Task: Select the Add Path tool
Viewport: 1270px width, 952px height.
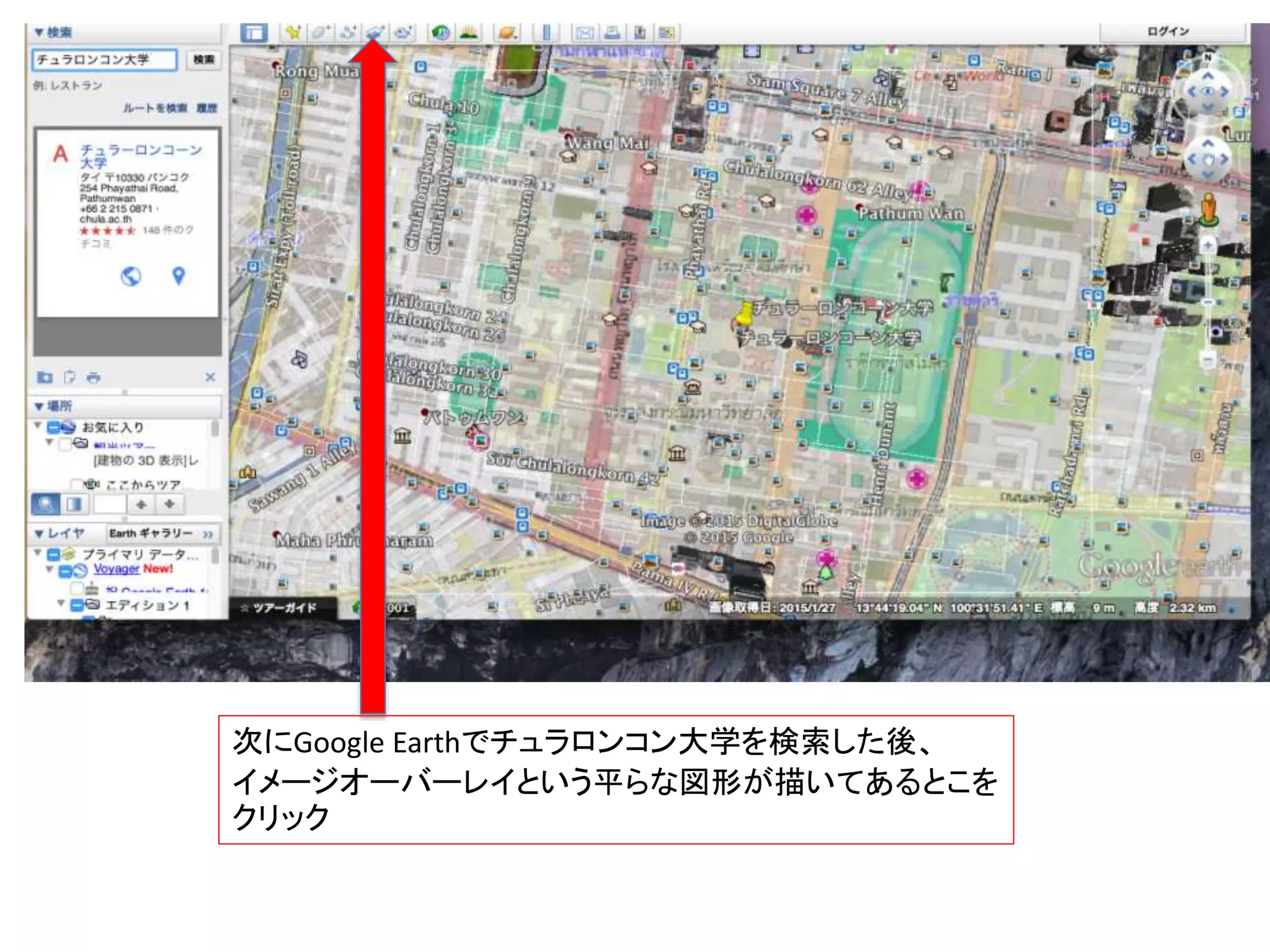Action: click(348, 32)
